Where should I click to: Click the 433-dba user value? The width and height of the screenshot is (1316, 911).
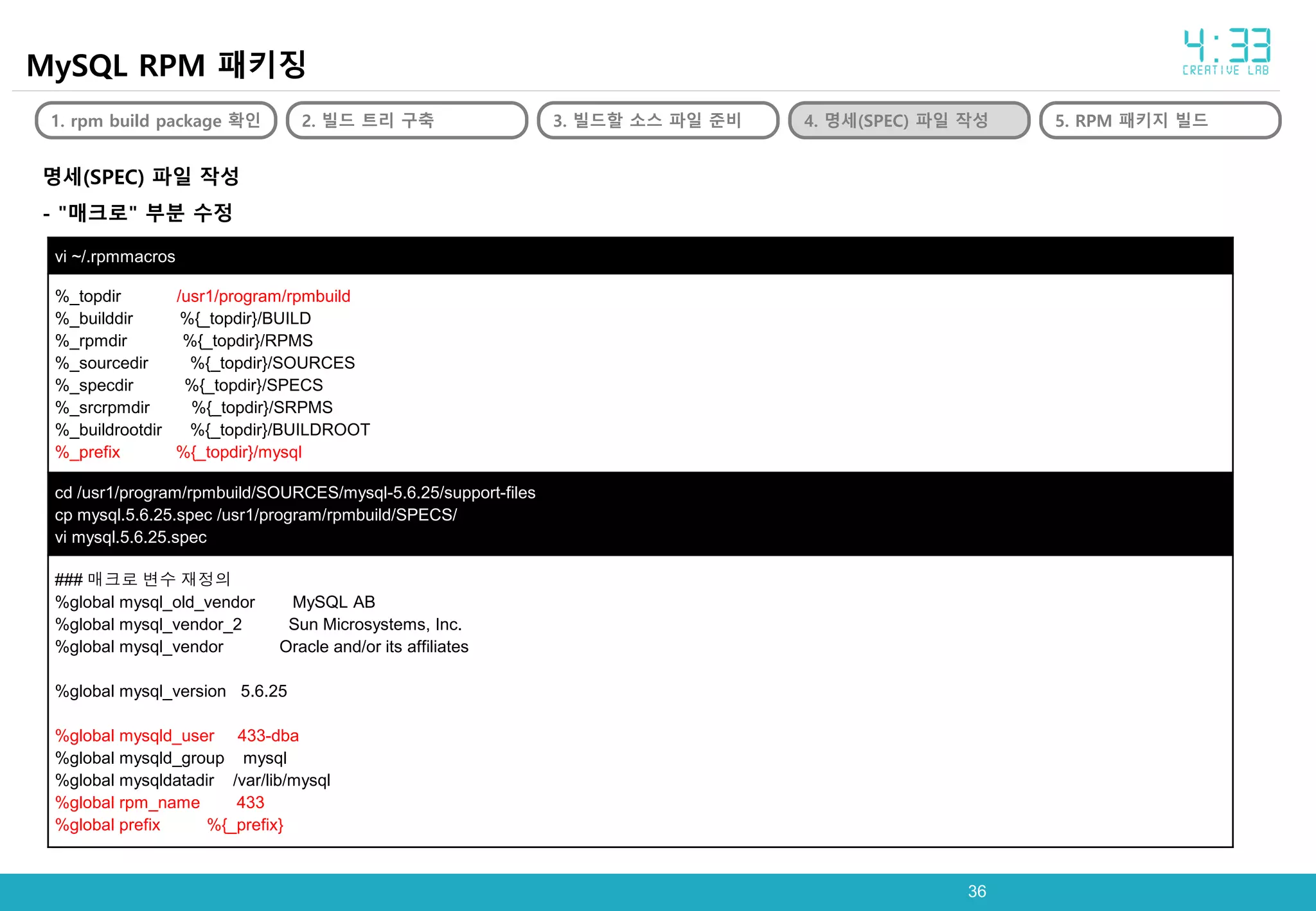[268, 736]
